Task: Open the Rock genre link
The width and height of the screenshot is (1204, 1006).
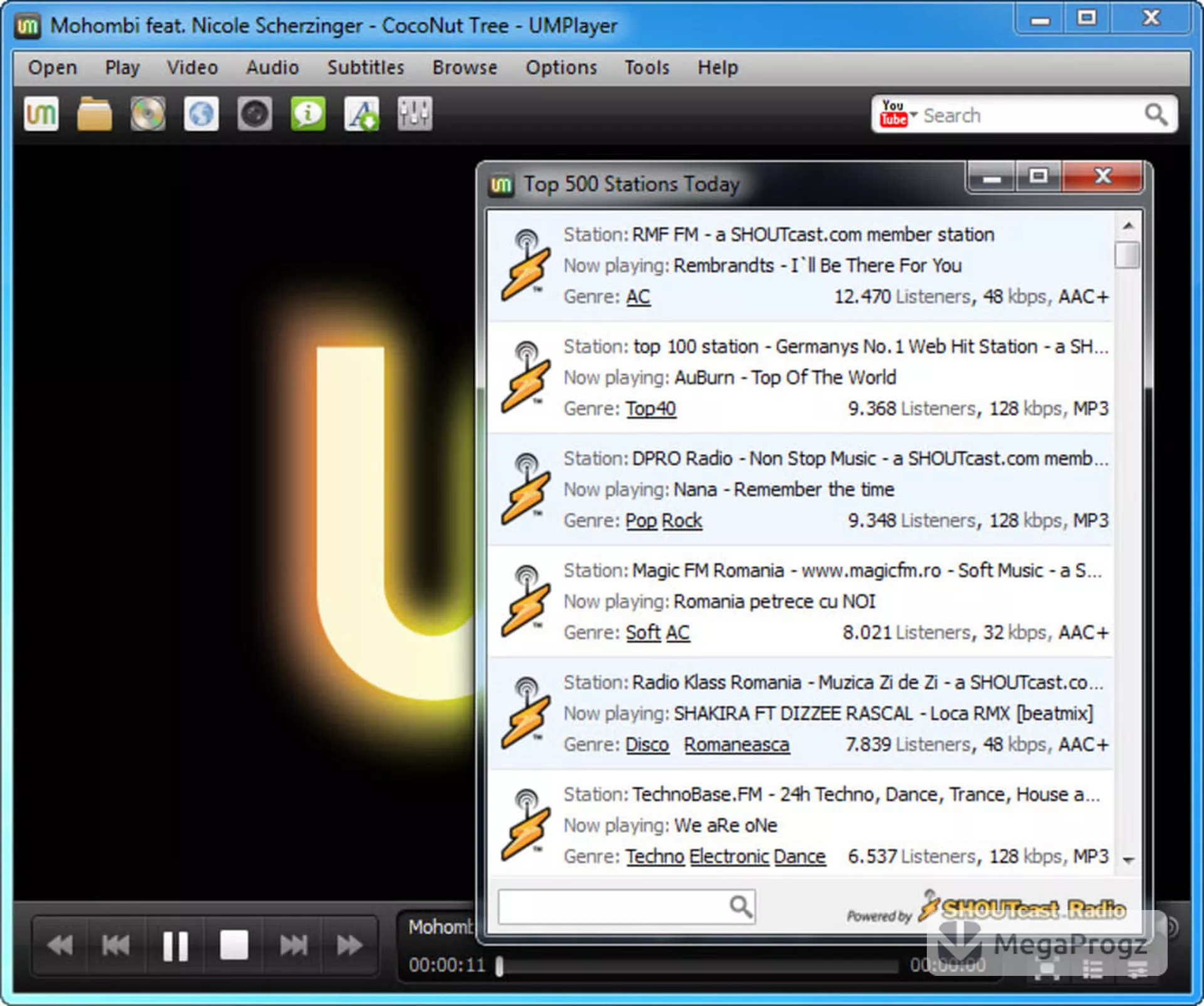Action: [x=682, y=521]
